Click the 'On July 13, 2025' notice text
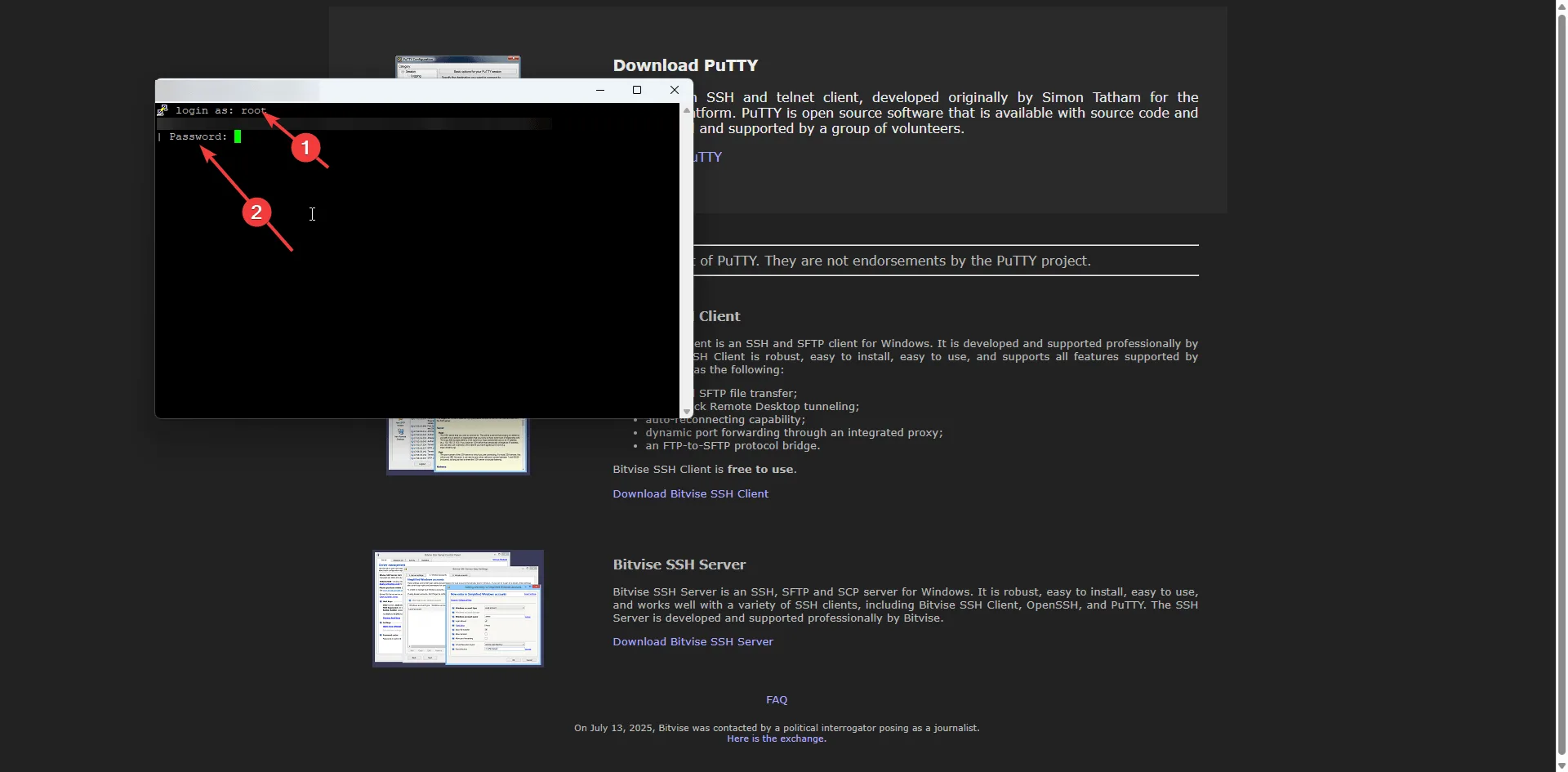 tap(777, 728)
